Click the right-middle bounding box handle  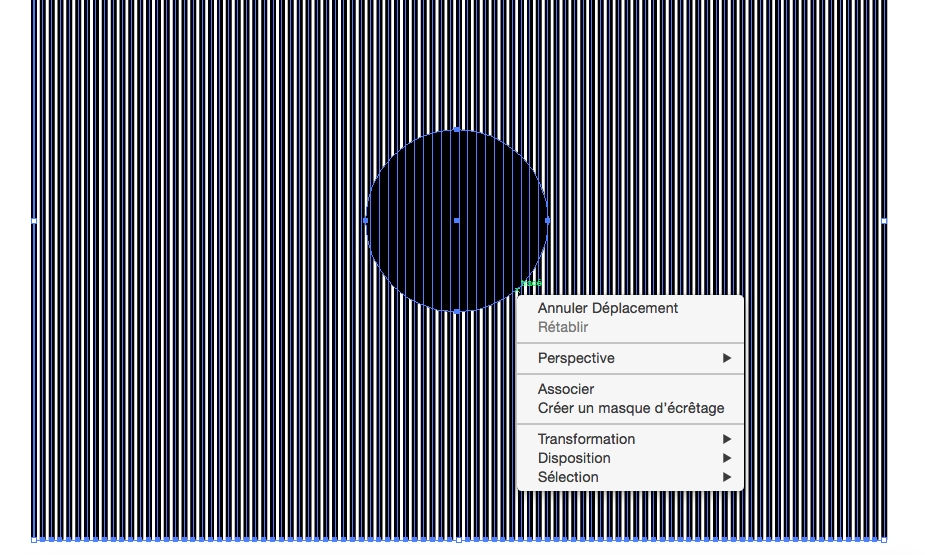click(x=884, y=220)
